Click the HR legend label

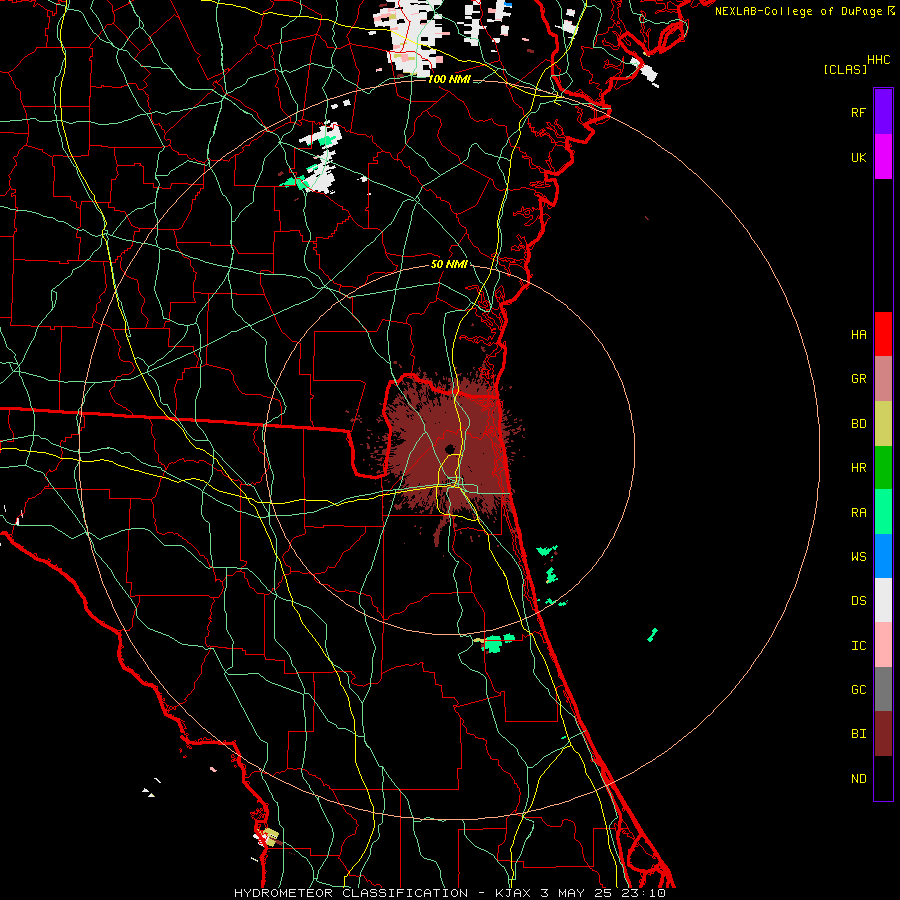(858, 468)
